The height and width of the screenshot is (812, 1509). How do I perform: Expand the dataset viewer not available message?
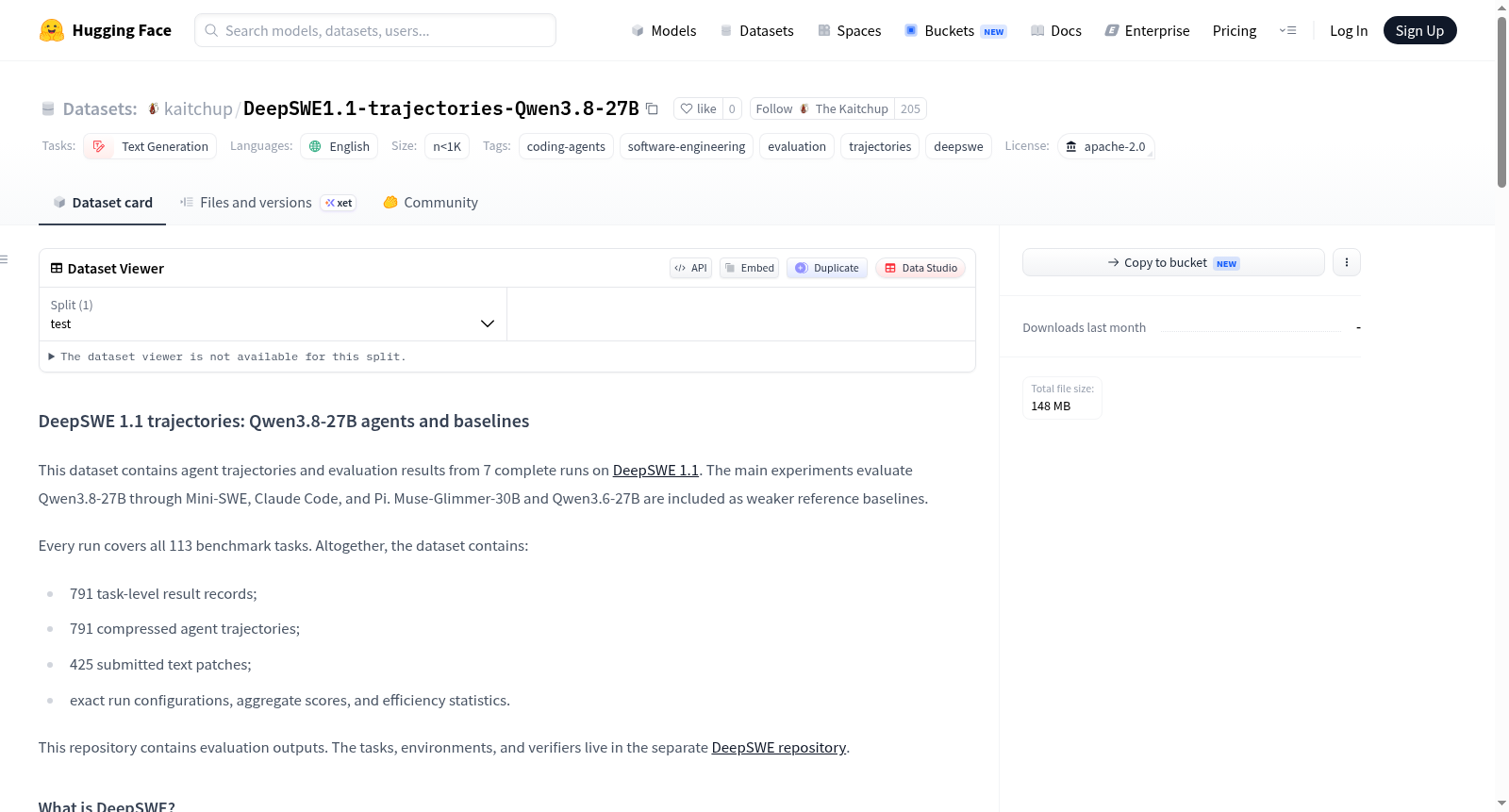tap(227, 356)
